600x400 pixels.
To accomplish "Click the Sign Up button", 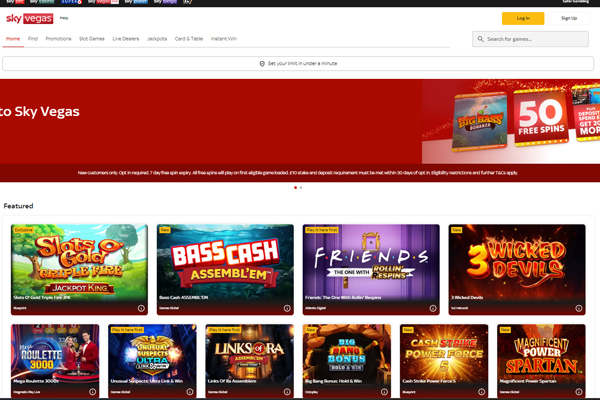I will pos(569,18).
